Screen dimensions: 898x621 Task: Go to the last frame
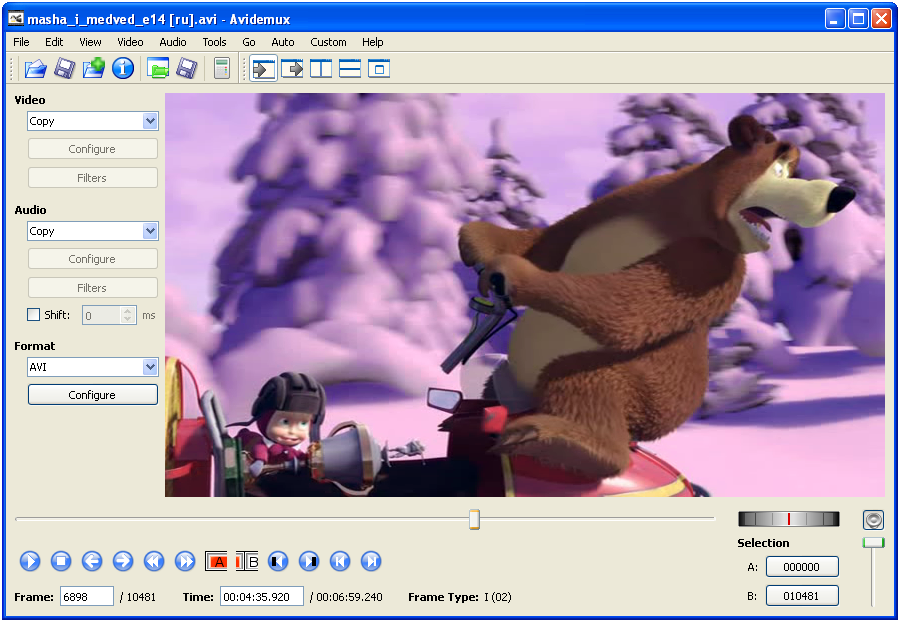(x=371, y=561)
